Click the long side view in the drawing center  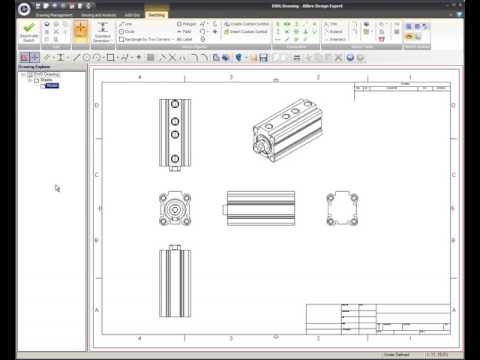259,208
